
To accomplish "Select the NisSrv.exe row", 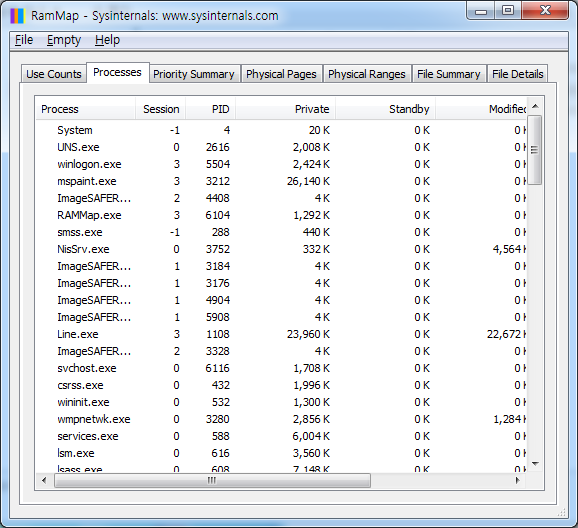I will point(281,249).
